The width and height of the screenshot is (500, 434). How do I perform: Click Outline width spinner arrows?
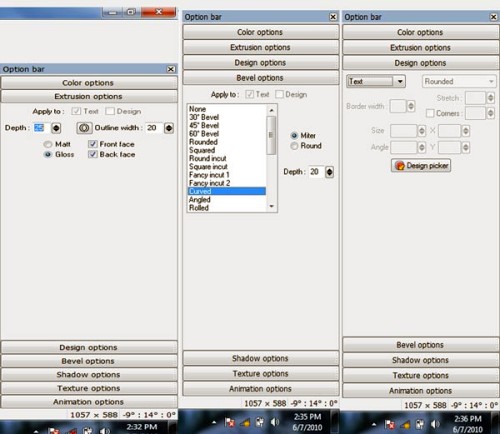[169, 128]
